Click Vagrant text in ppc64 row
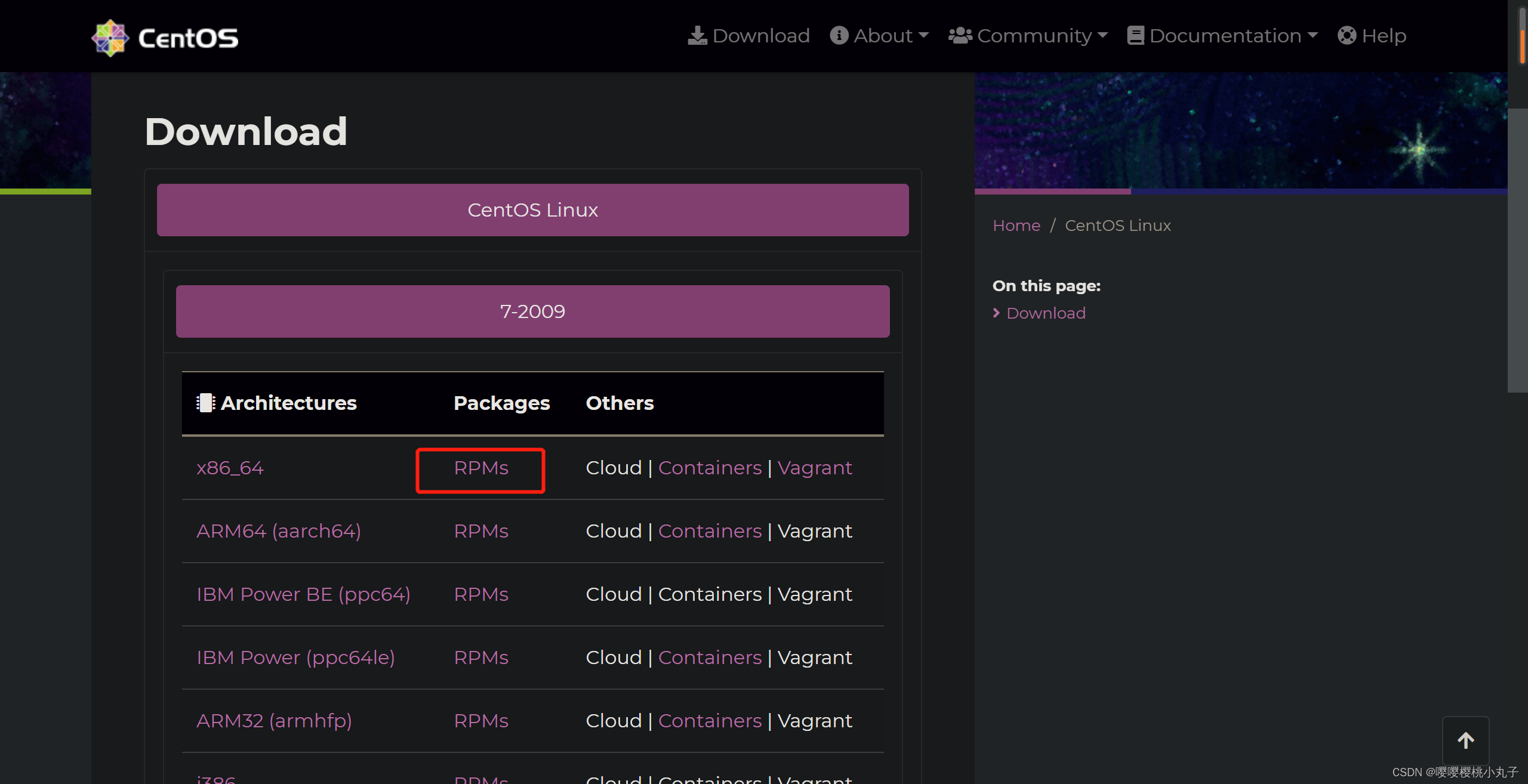Image resolution: width=1528 pixels, height=784 pixels. click(x=815, y=594)
